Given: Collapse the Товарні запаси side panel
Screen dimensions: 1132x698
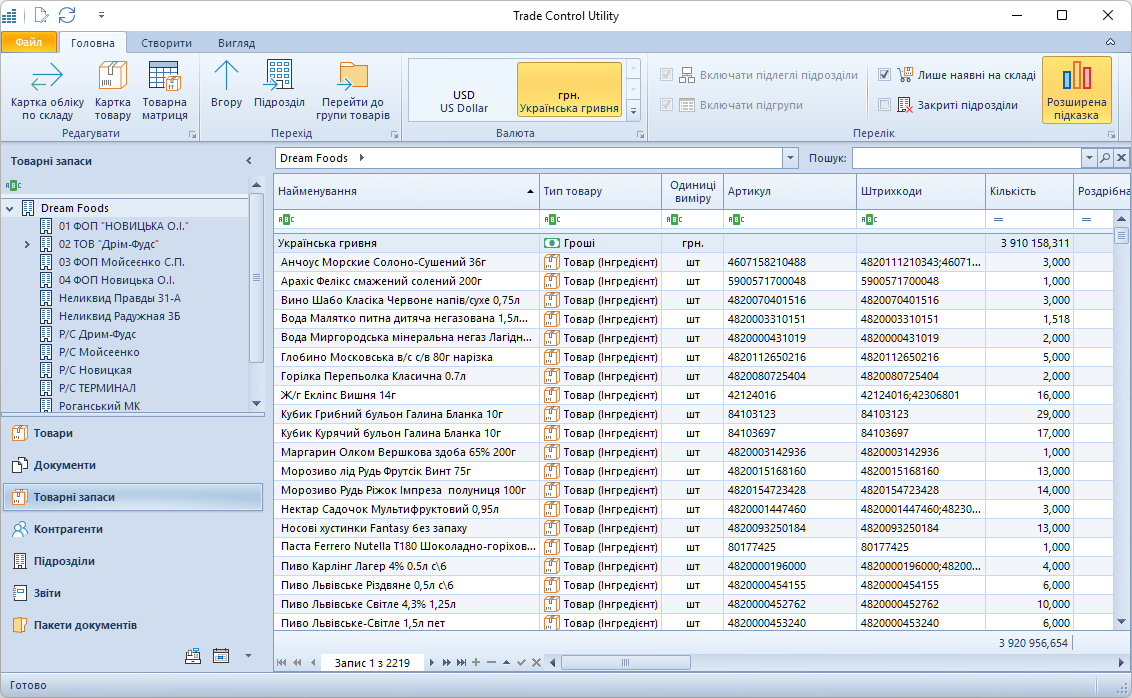Looking at the screenshot, I should point(249,161).
